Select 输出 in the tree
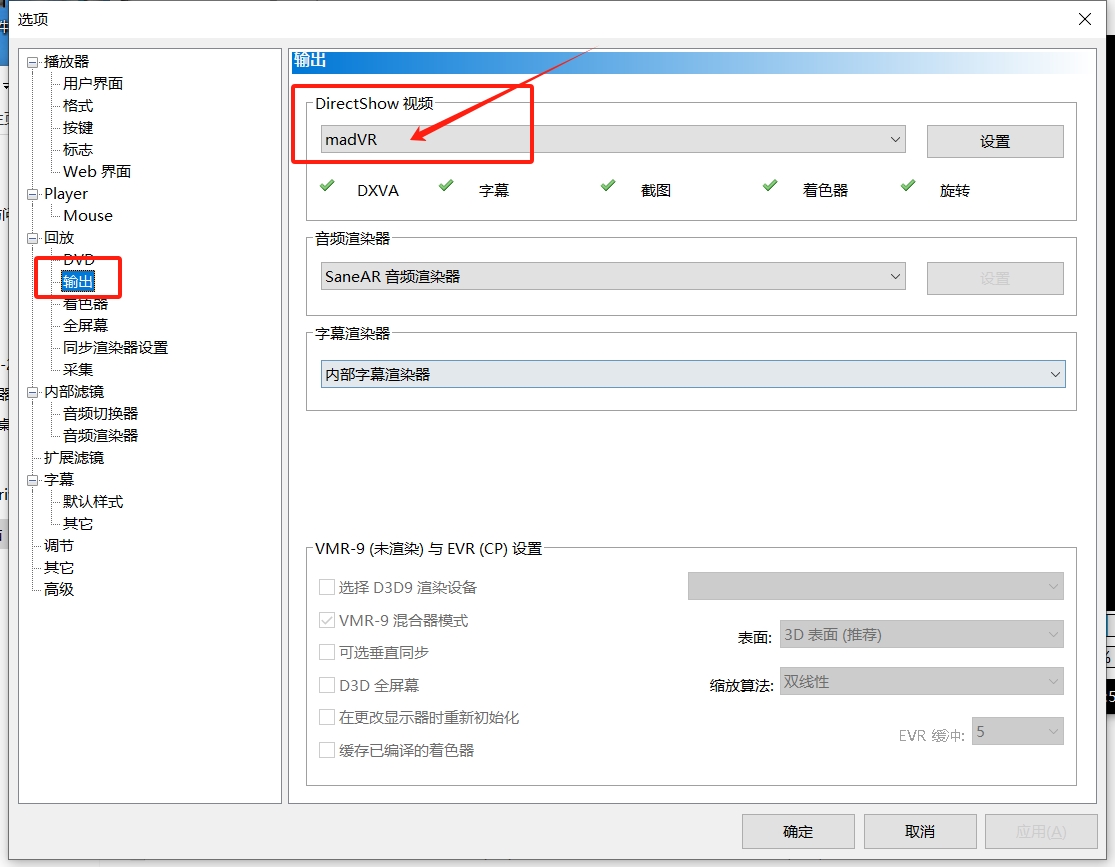This screenshot has height=867, width=1115. [78, 282]
